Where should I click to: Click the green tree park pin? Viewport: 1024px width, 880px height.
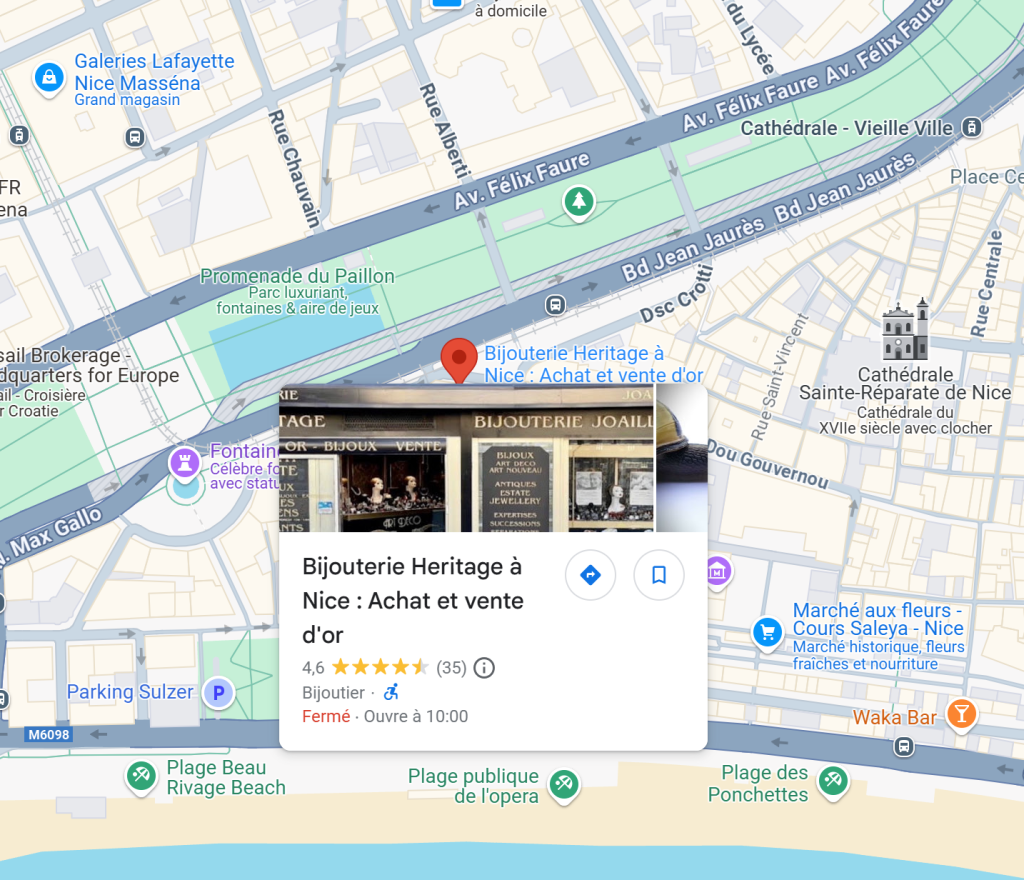point(579,203)
